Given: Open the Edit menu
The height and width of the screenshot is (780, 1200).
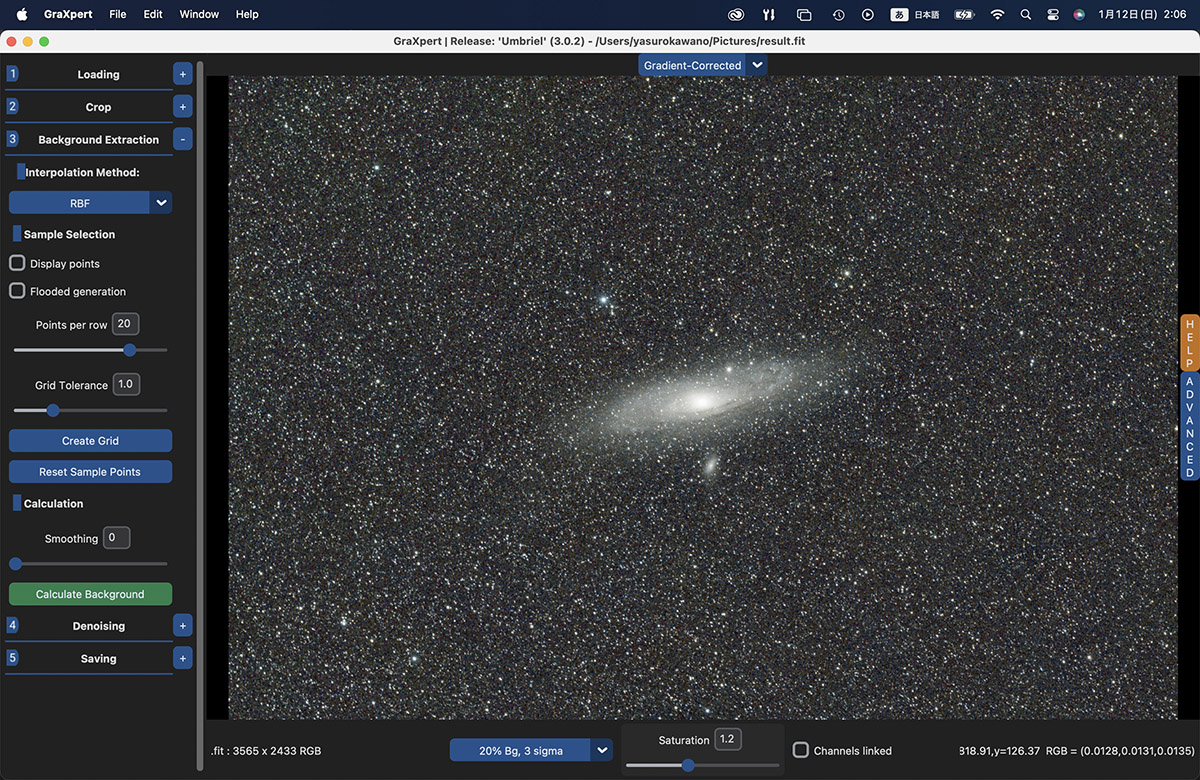Looking at the screenshot, I should click(x=152, y=14).
